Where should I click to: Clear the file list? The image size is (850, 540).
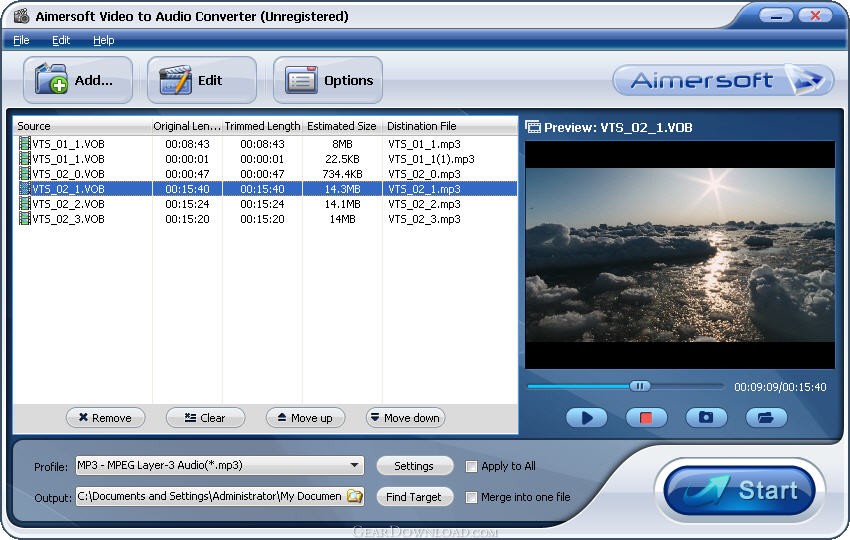coord(205,418)
